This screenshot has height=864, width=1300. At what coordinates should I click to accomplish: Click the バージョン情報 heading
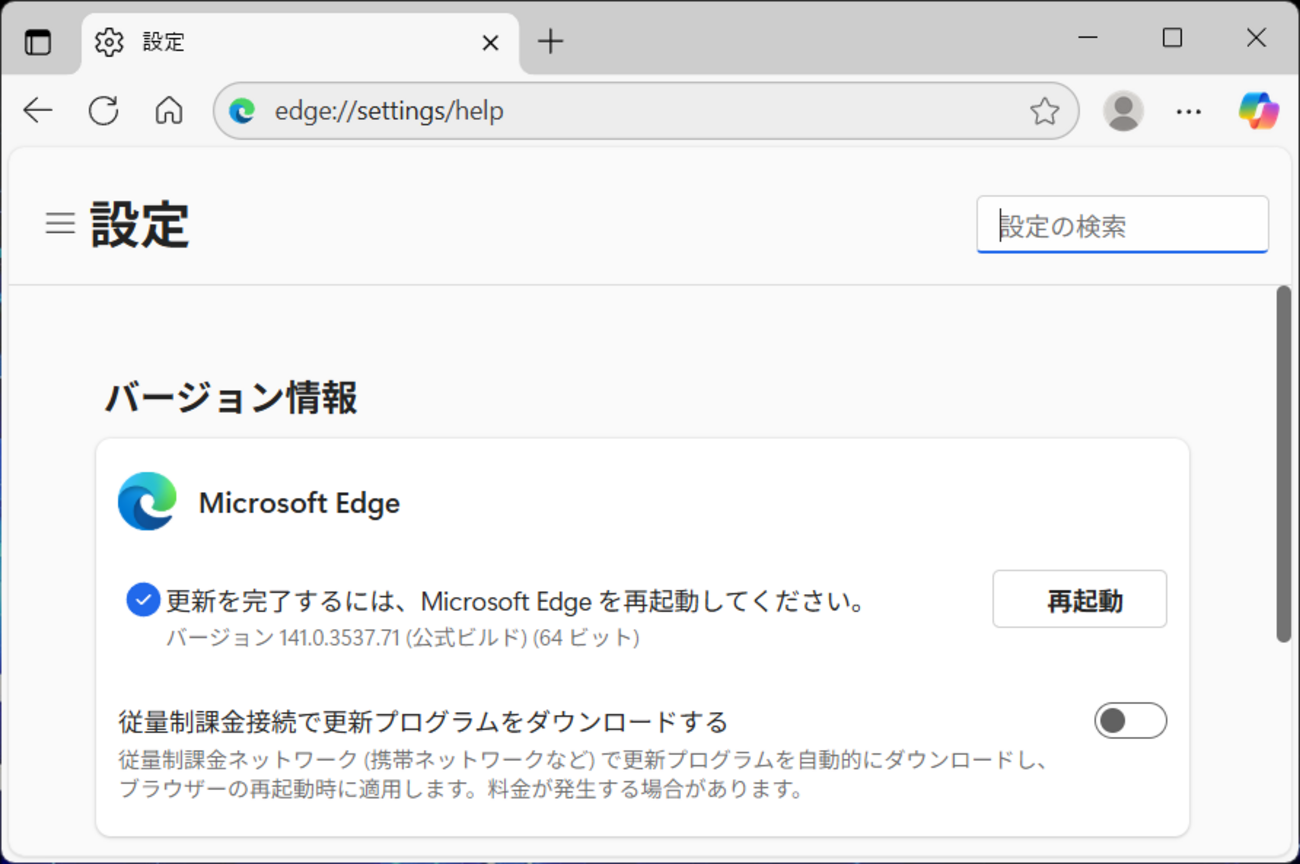click(x=231, y=397)
